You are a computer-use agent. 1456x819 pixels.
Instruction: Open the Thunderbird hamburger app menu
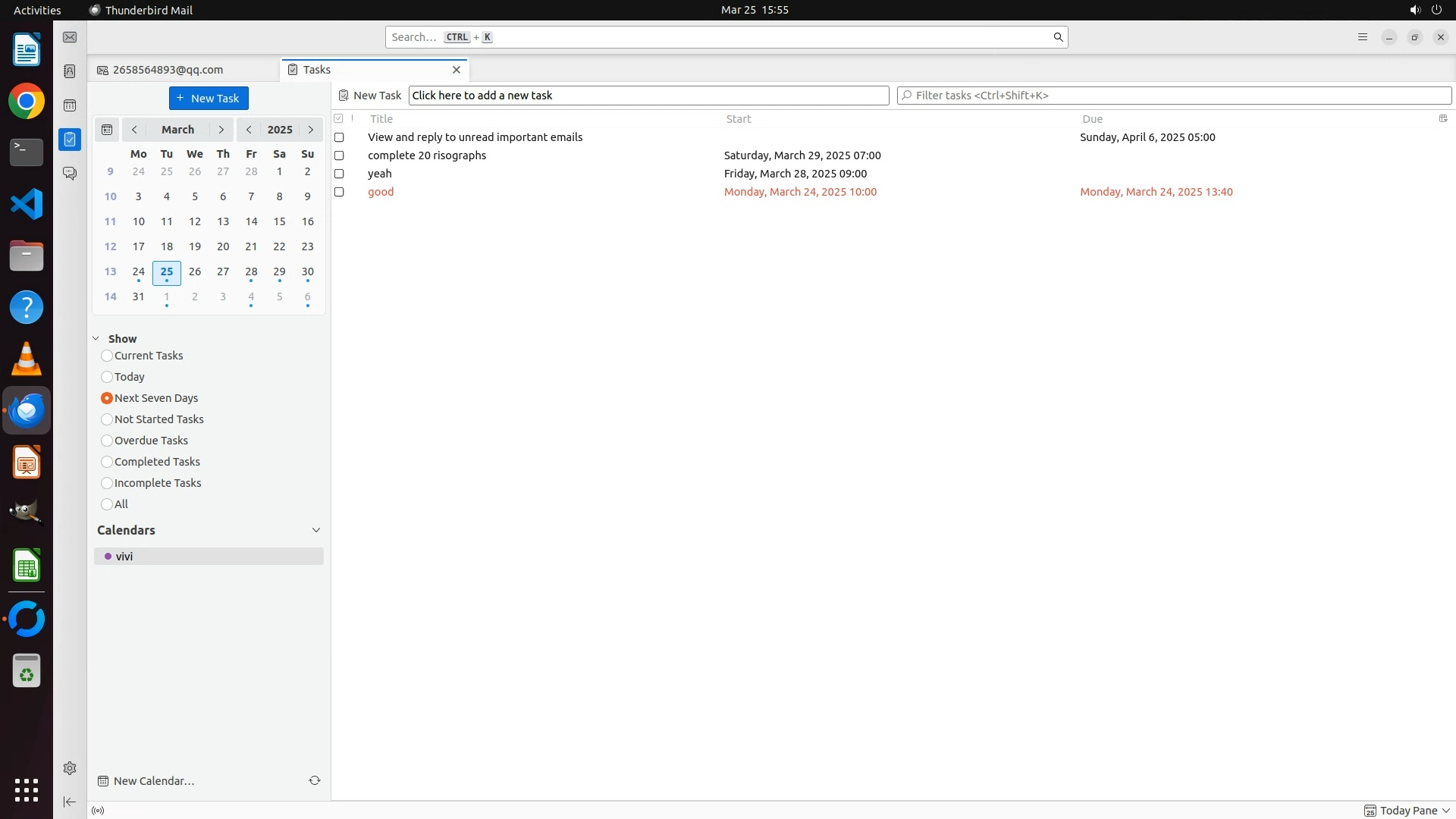(x=1363, y=37)
